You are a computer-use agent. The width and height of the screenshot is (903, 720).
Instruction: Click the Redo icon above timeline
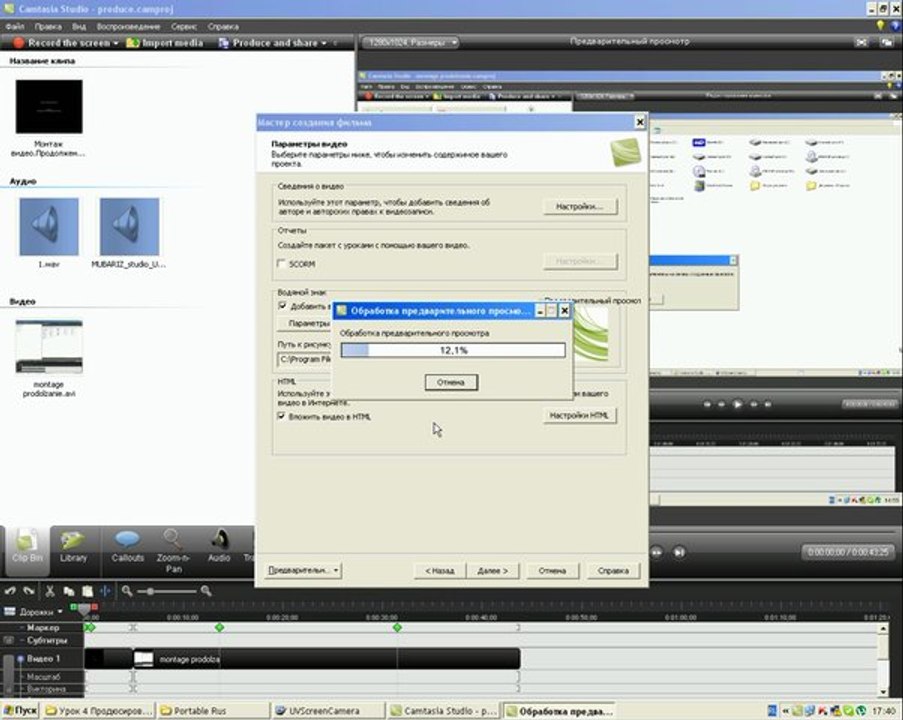pos(28,591)
